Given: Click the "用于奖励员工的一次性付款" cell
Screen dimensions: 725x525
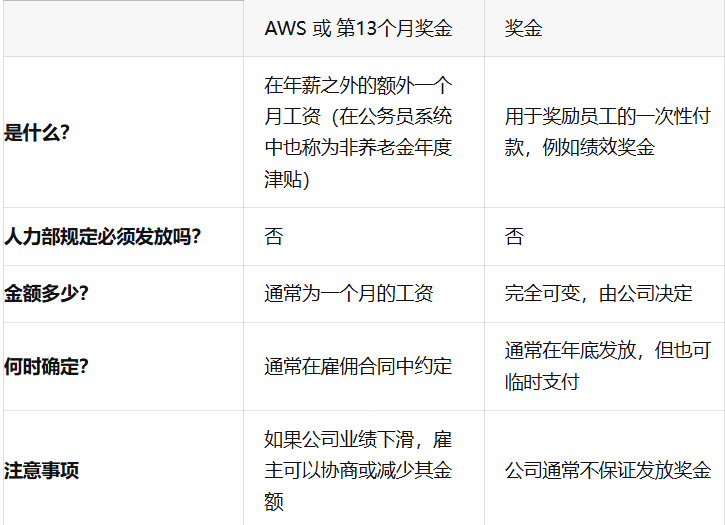Looking at the screenshot, I should [x=607, y=132].
